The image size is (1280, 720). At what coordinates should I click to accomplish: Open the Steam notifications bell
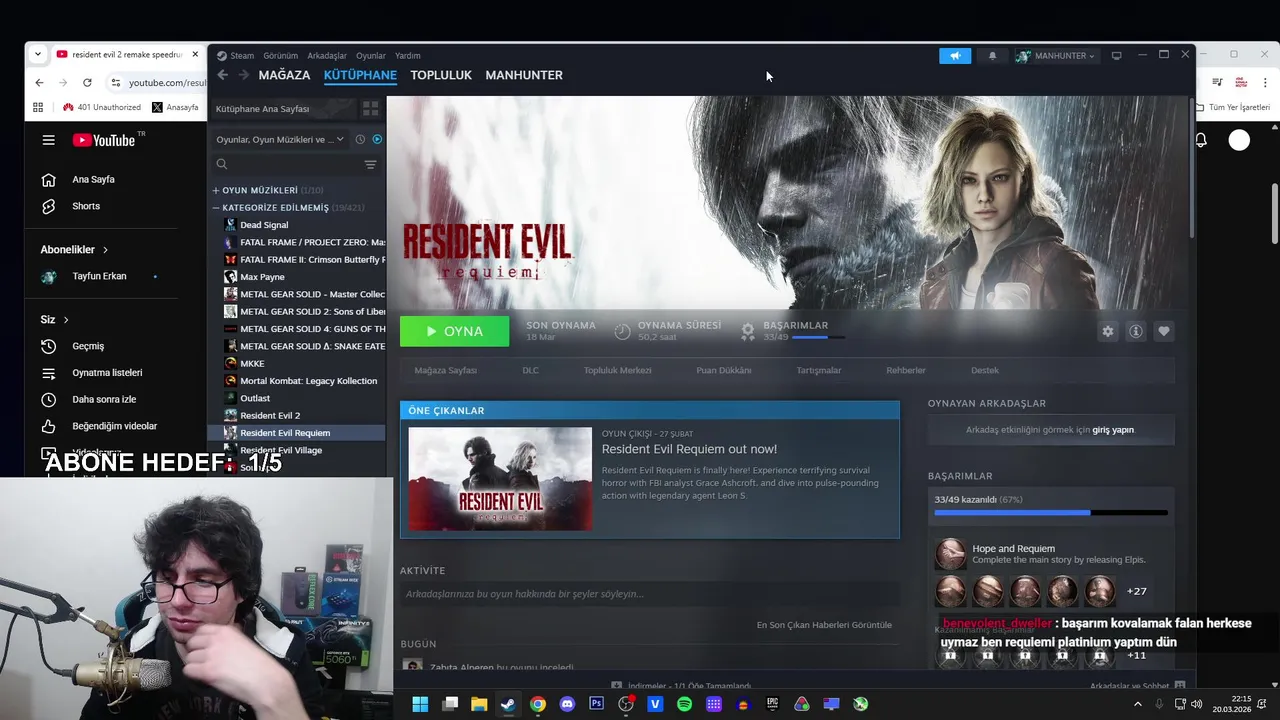pos(992,56)
